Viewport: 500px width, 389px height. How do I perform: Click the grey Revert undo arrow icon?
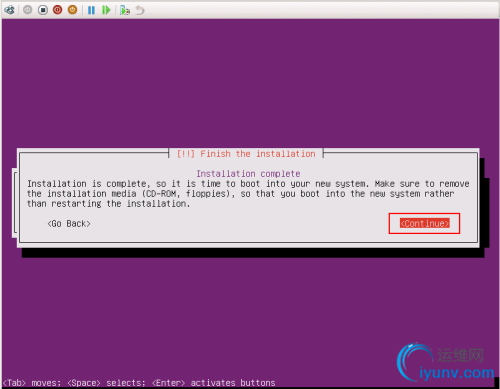click(x=140, y=10)
